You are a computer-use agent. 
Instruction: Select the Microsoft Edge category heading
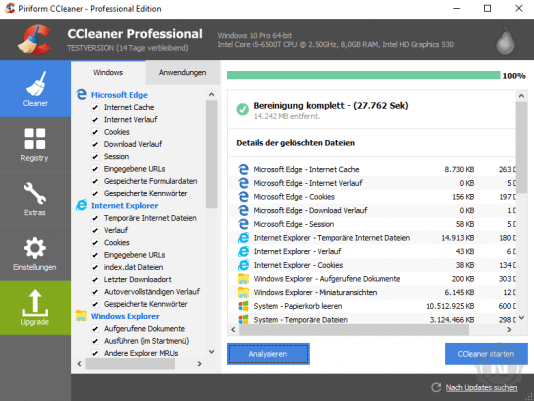119,95
